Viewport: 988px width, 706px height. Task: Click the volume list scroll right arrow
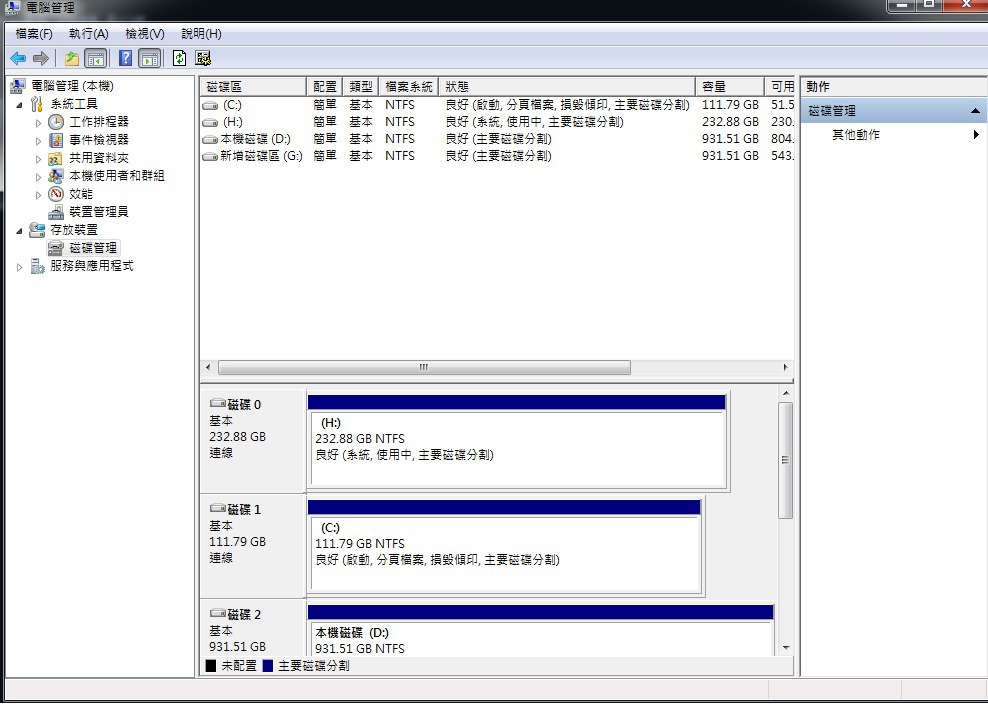click(785, 367)
